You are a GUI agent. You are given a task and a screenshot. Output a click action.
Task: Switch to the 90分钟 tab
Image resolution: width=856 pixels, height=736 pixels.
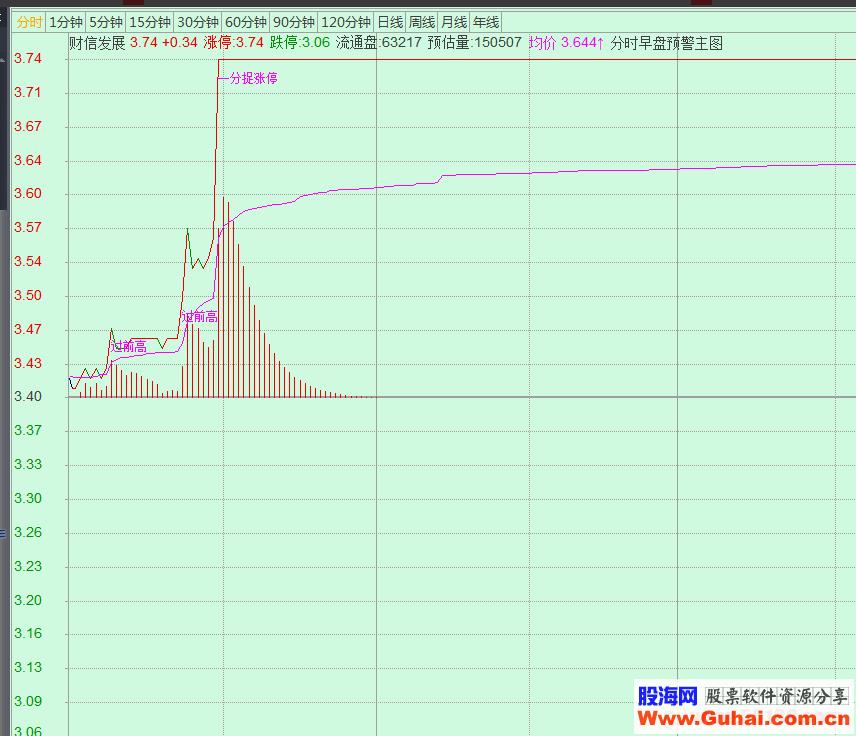coord(294,22)
